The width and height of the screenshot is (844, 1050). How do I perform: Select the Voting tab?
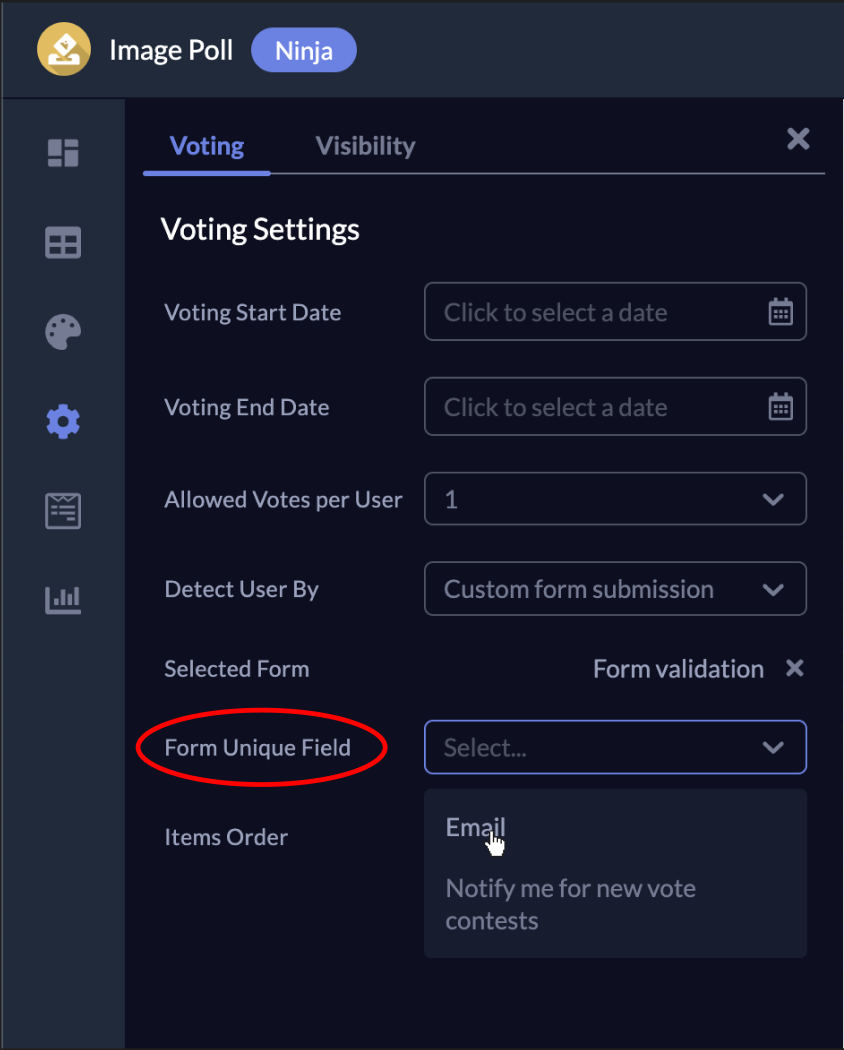point(206,145)
